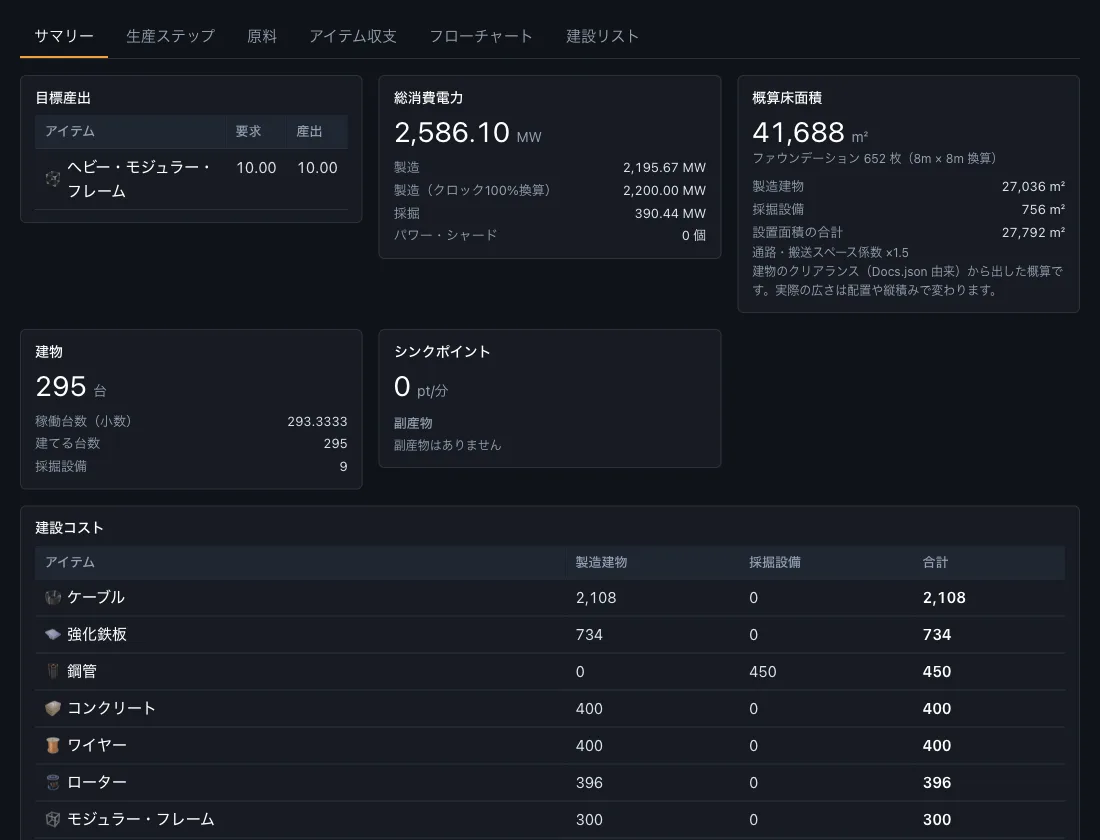Click the 建設コスト section heading
Viewport: 1100px width, 840px height.
point(69,528)
